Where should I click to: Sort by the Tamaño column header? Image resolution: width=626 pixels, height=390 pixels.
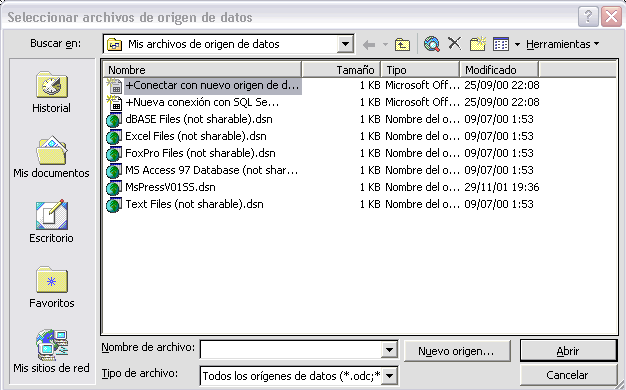point(341,69)
